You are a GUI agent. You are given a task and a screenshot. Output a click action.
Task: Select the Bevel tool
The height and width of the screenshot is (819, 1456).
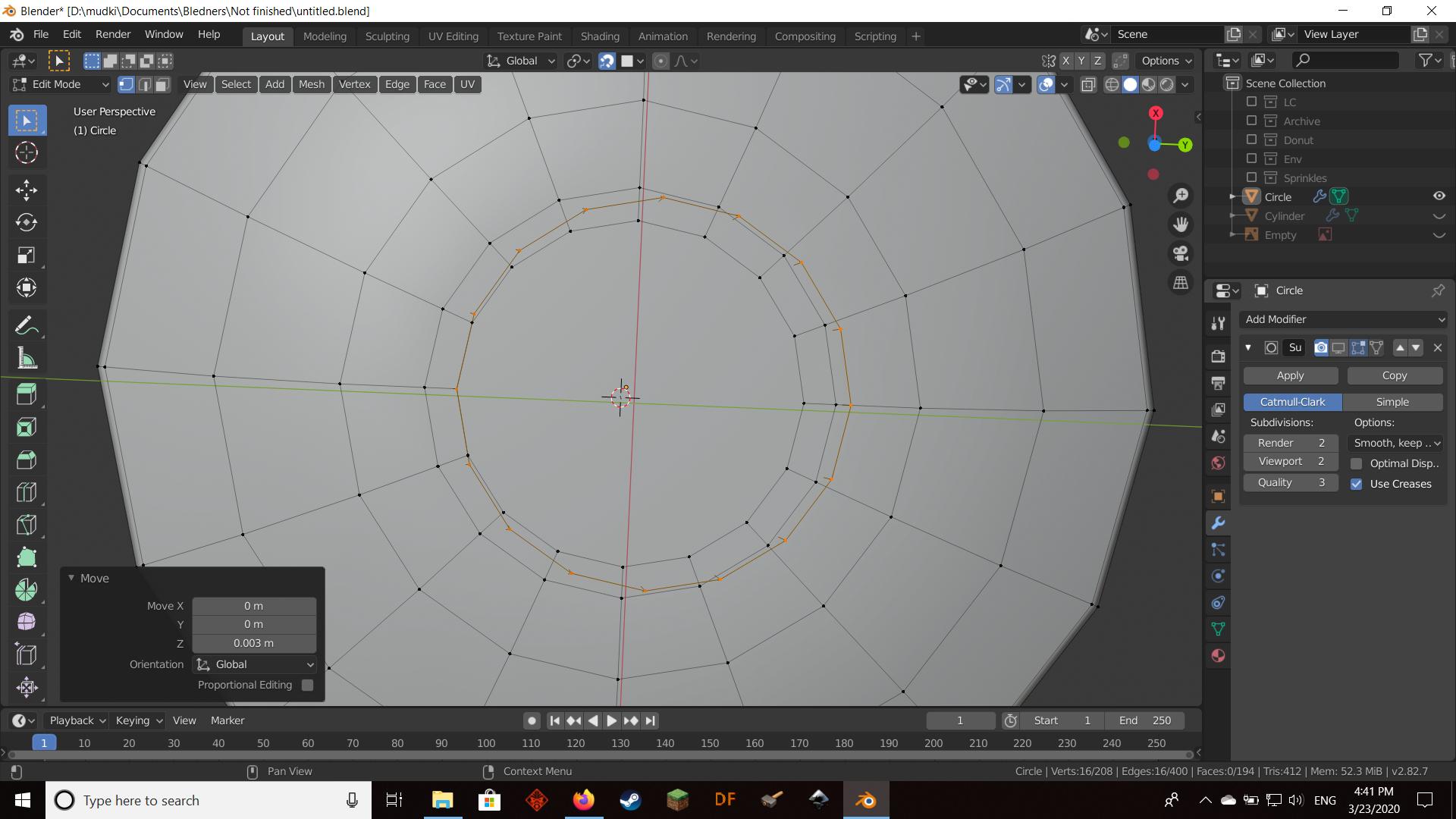point(27,460)
